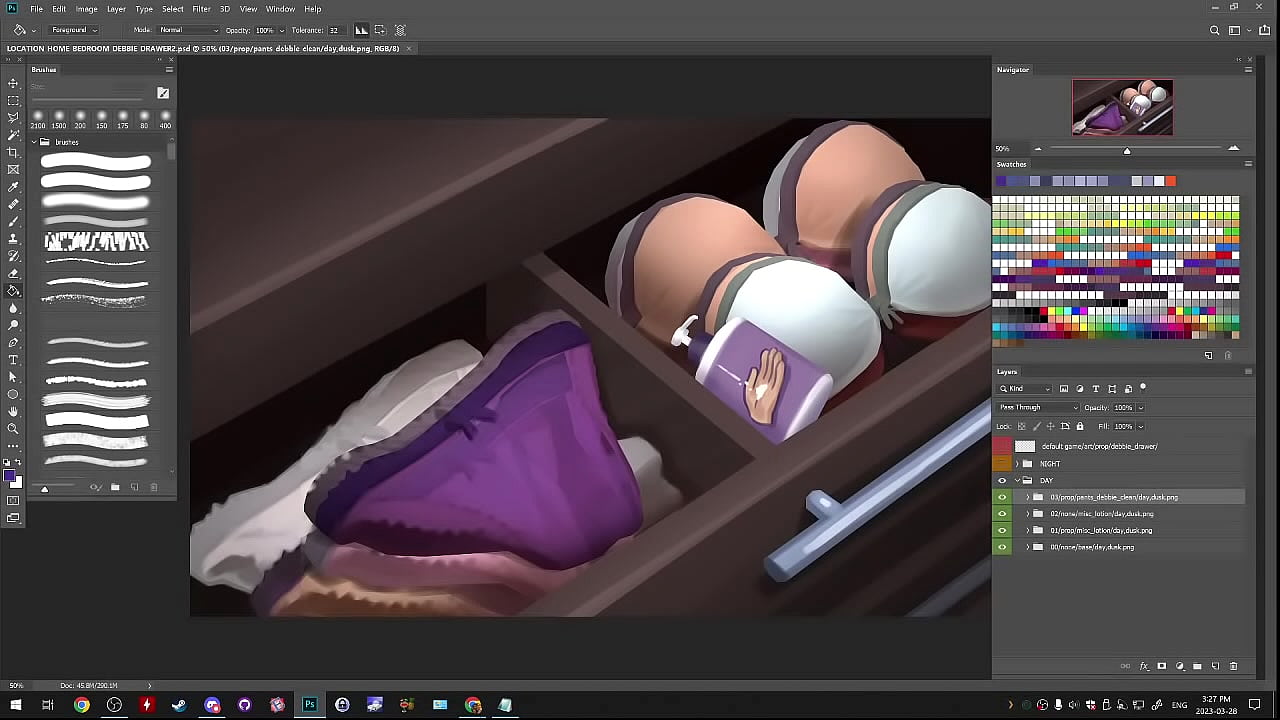Screen dimensions: 1280x720
Task: Hide the 00/none/base/day,dusk.png layer group
Action: 1002,547
